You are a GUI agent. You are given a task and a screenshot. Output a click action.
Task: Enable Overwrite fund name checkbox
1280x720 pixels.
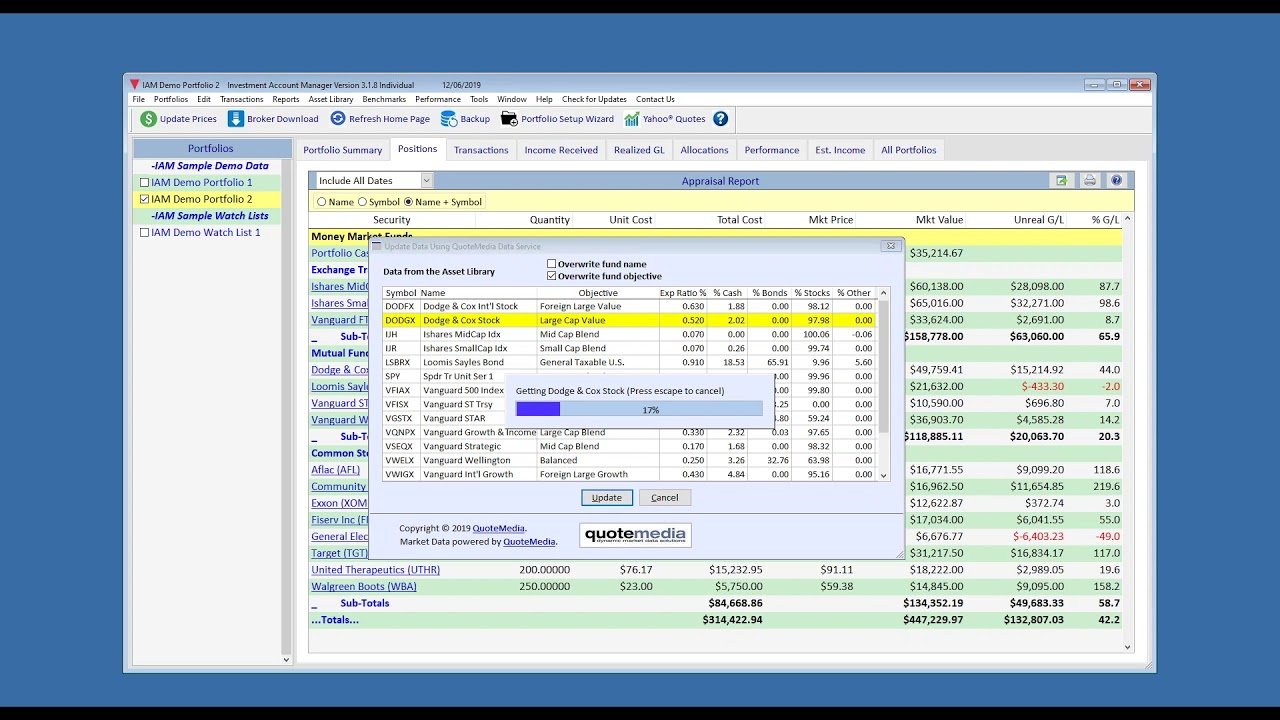click(551, 264)
